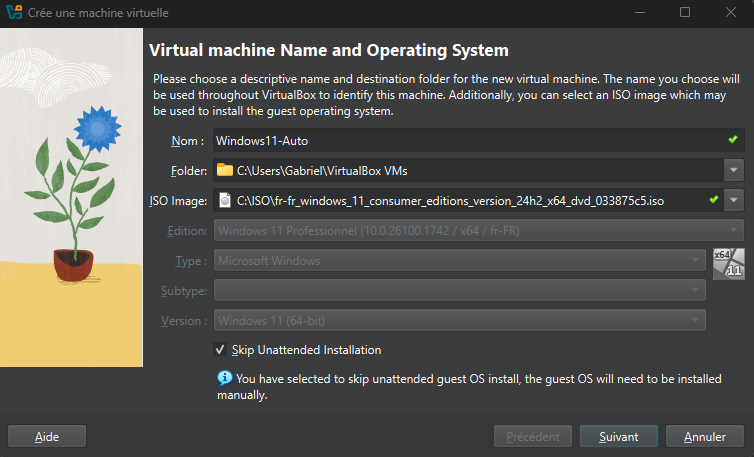Click the Windows 11 x64 OS badge icon
Screen dimensions: 754x457
[x=729, y=264]
